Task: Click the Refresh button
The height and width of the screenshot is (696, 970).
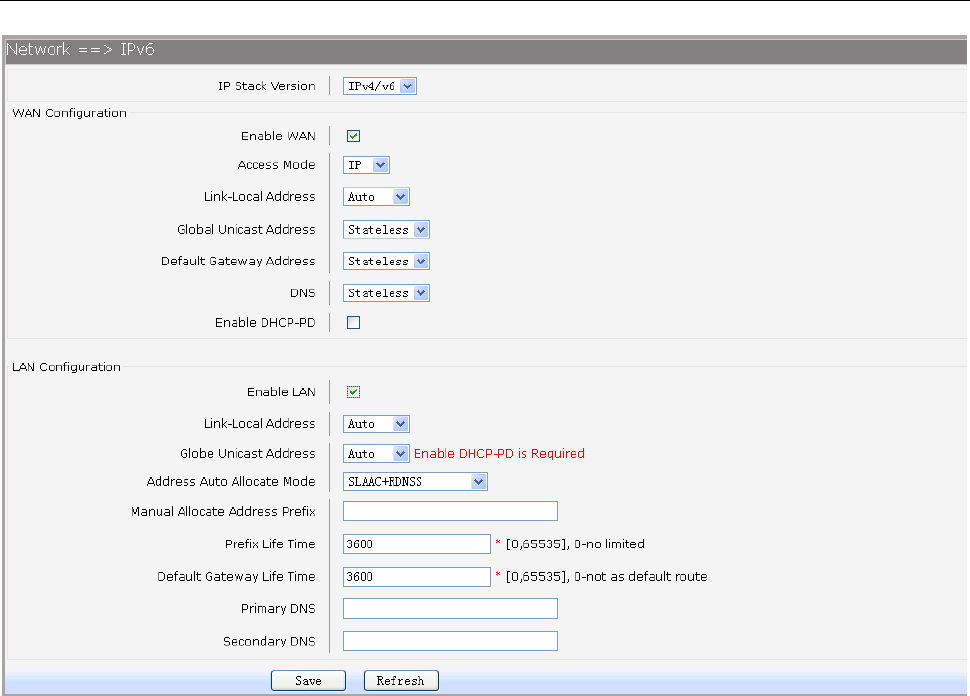Action: pos(401,681)
